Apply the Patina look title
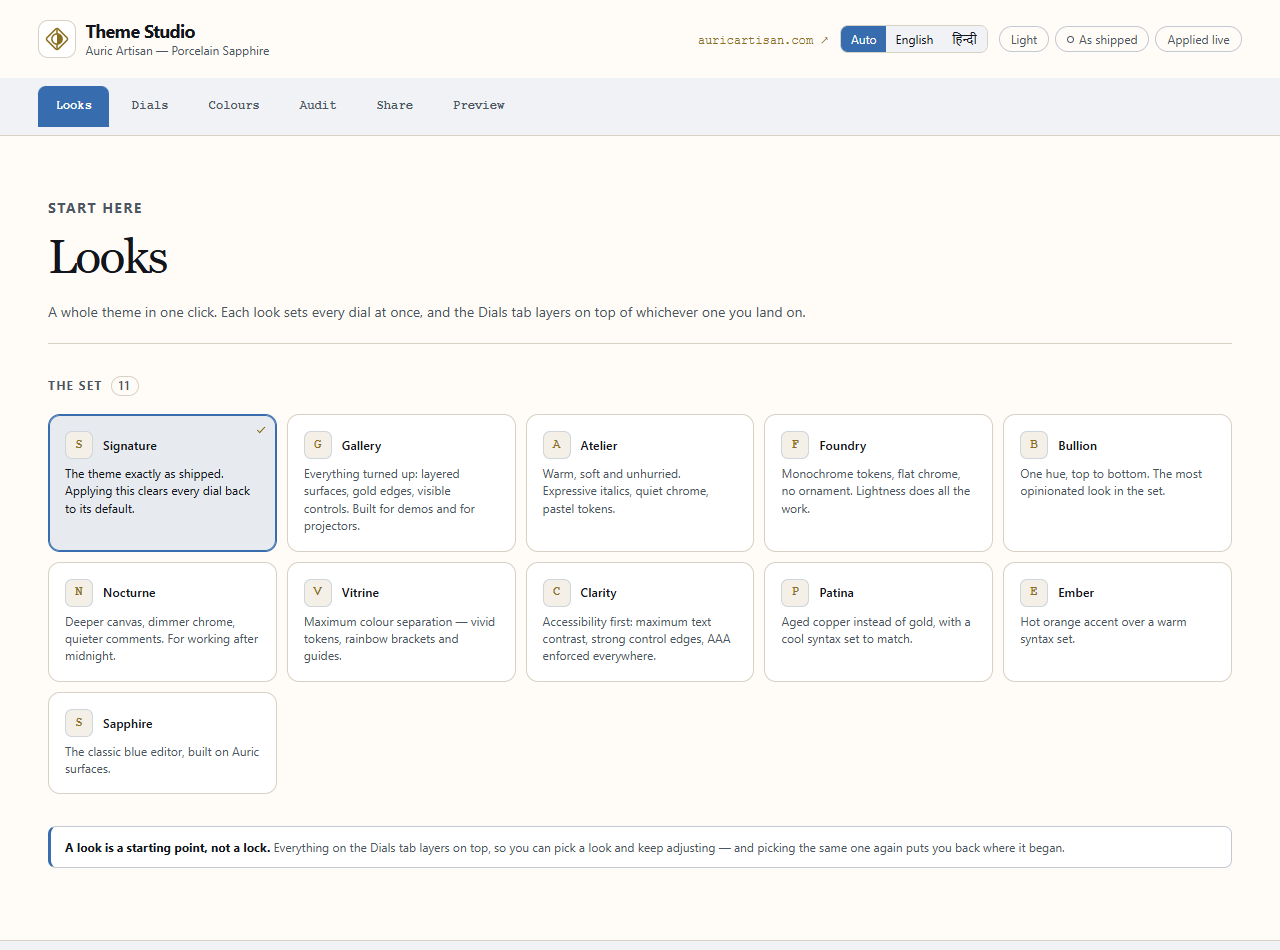 837,593
